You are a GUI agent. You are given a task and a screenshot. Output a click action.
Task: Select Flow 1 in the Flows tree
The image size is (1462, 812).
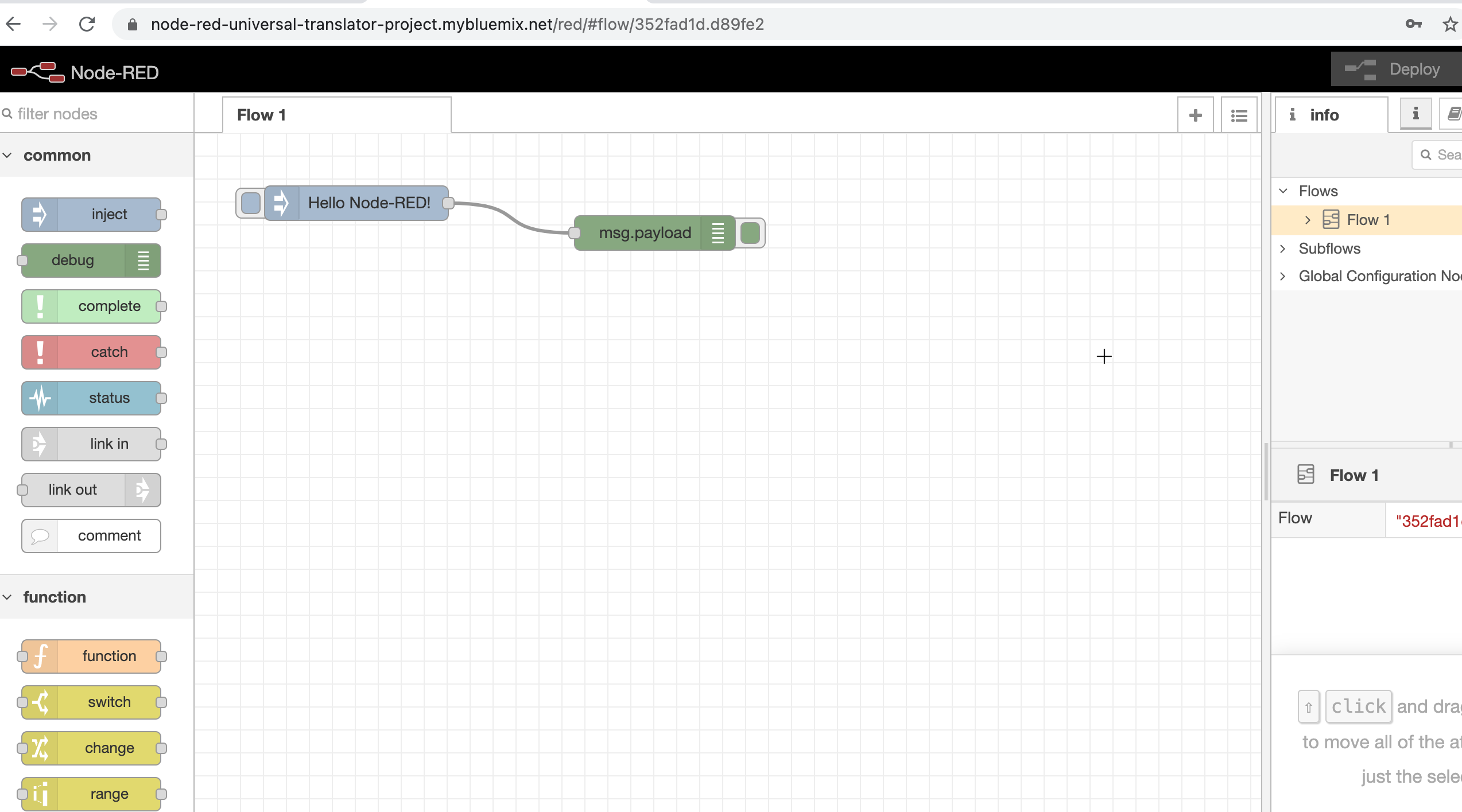click(1368, 220)
